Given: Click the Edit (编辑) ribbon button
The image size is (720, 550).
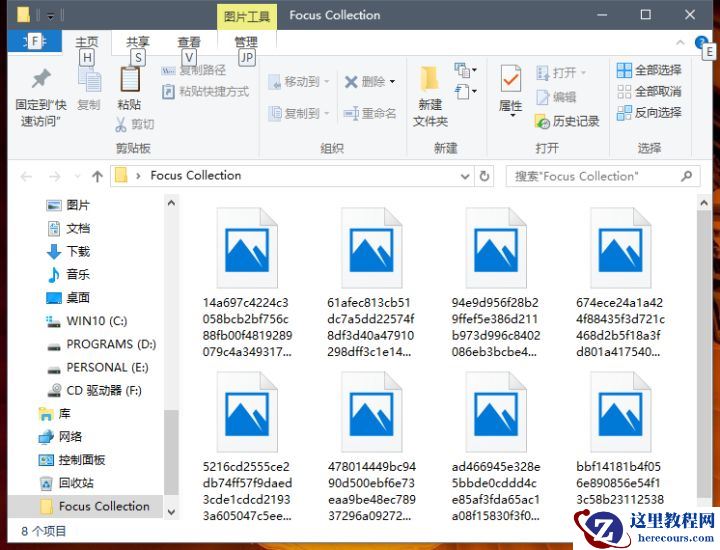Looking at the screenshot, I should point(556,97).
